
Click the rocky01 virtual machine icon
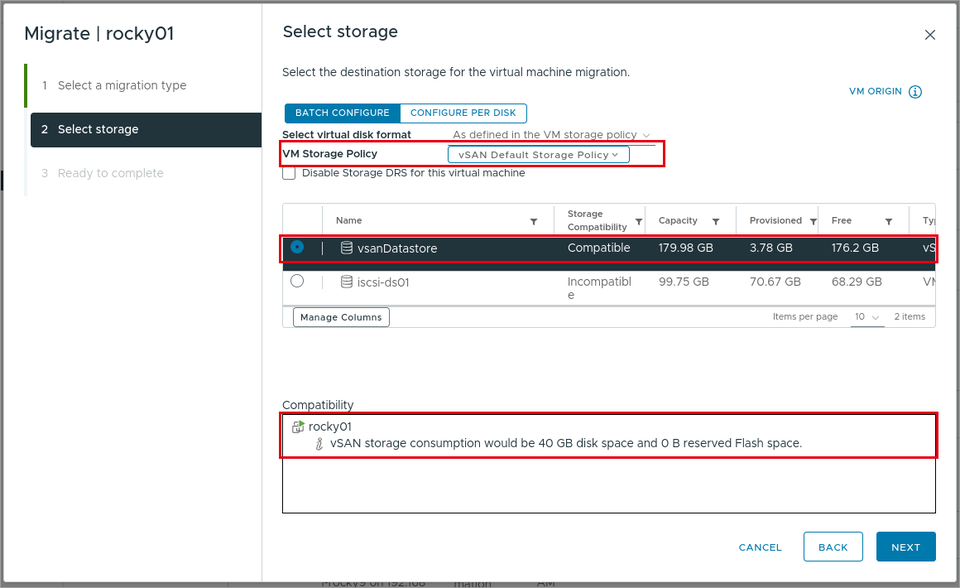298,426
